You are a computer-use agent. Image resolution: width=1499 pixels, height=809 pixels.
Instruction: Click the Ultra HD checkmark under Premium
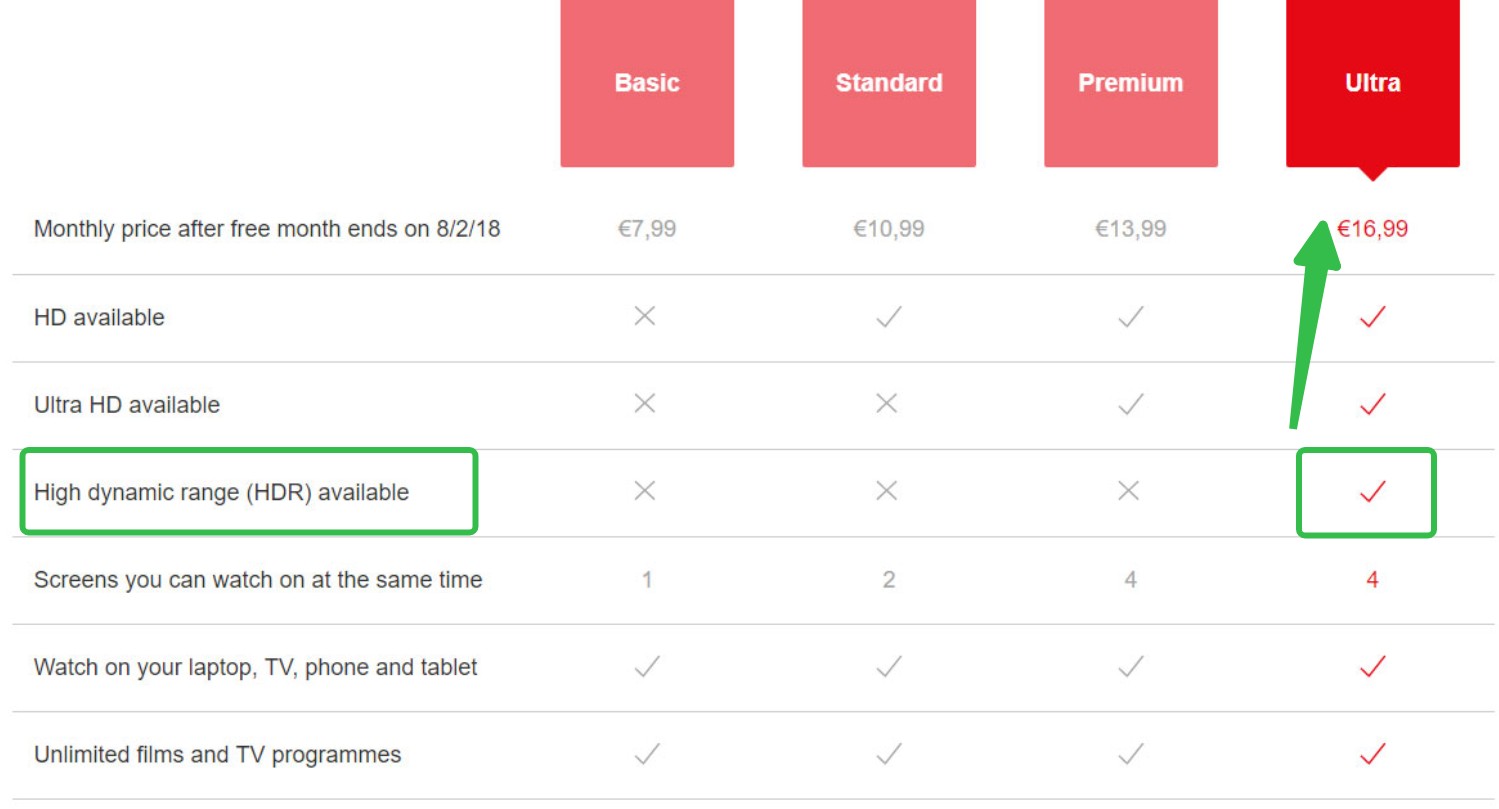1130,404
